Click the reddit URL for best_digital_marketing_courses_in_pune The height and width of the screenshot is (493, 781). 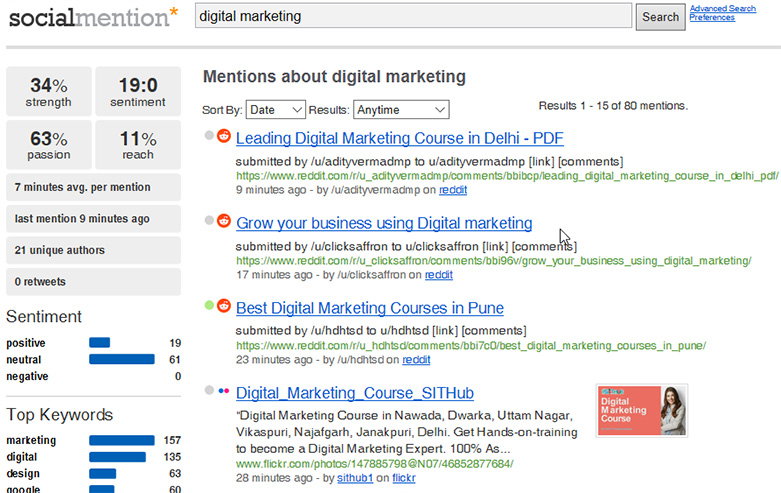pos(471,346)
